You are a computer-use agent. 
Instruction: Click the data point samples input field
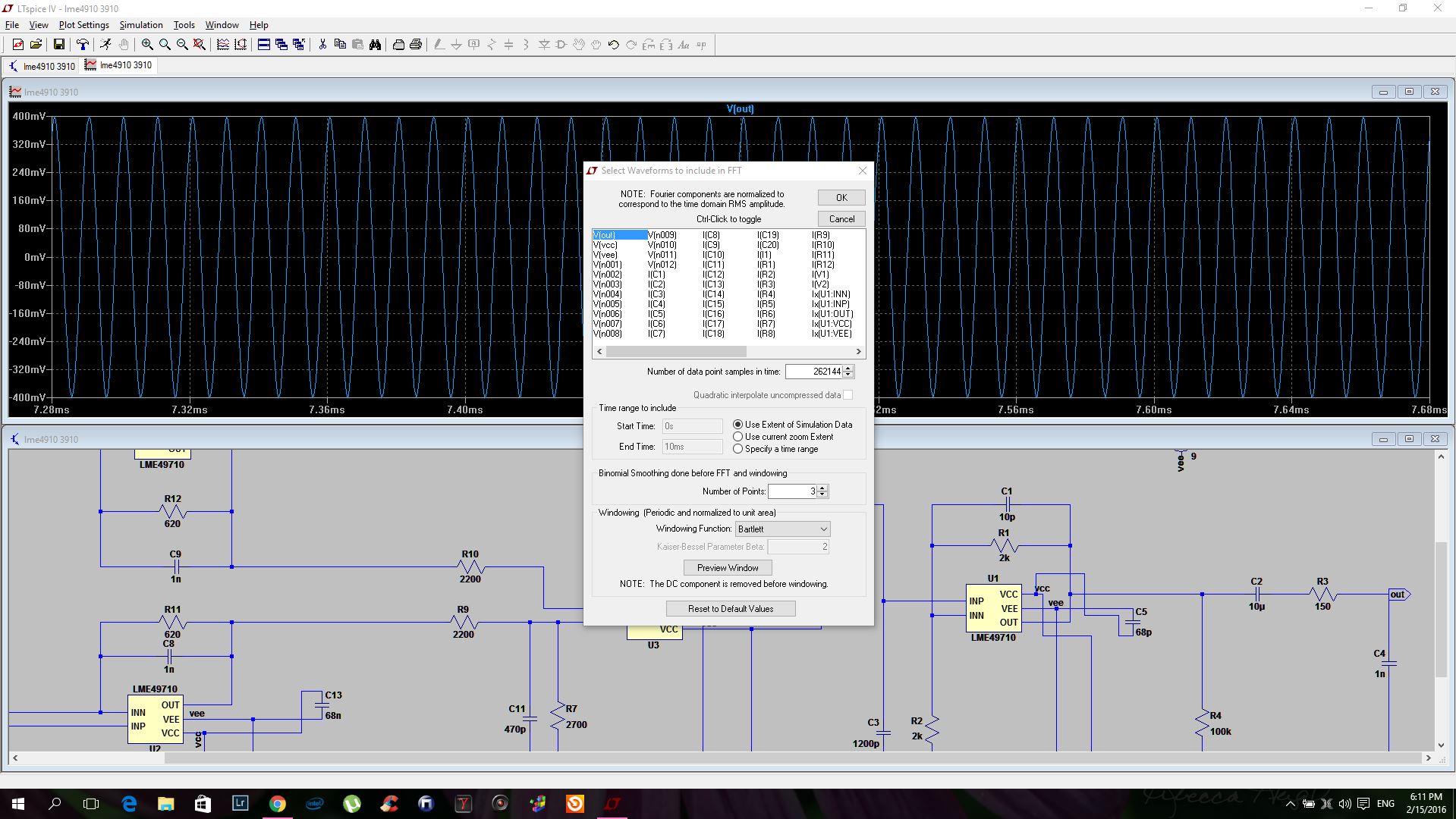coord(814,372)
